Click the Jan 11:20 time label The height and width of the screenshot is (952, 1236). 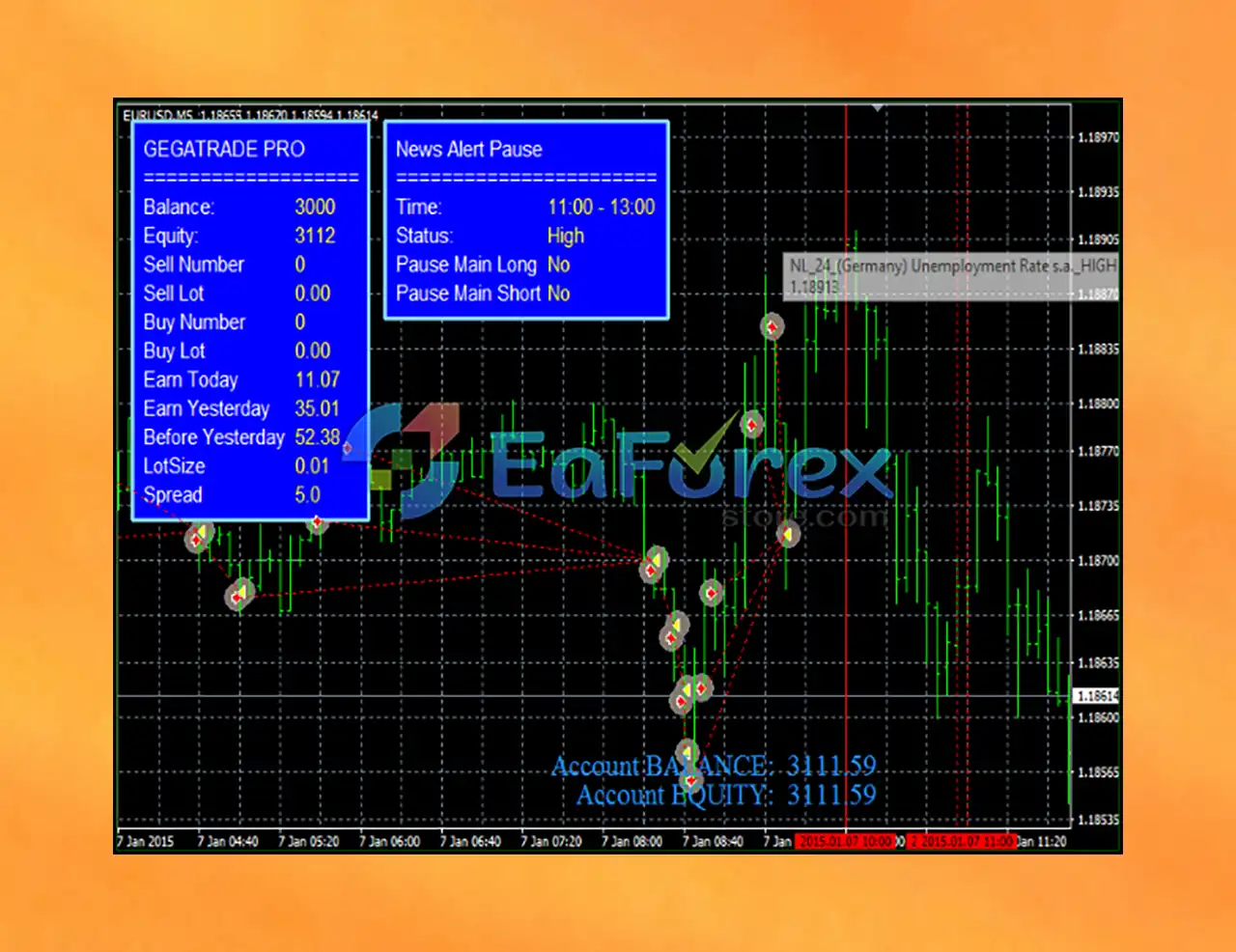[1040, 841]
